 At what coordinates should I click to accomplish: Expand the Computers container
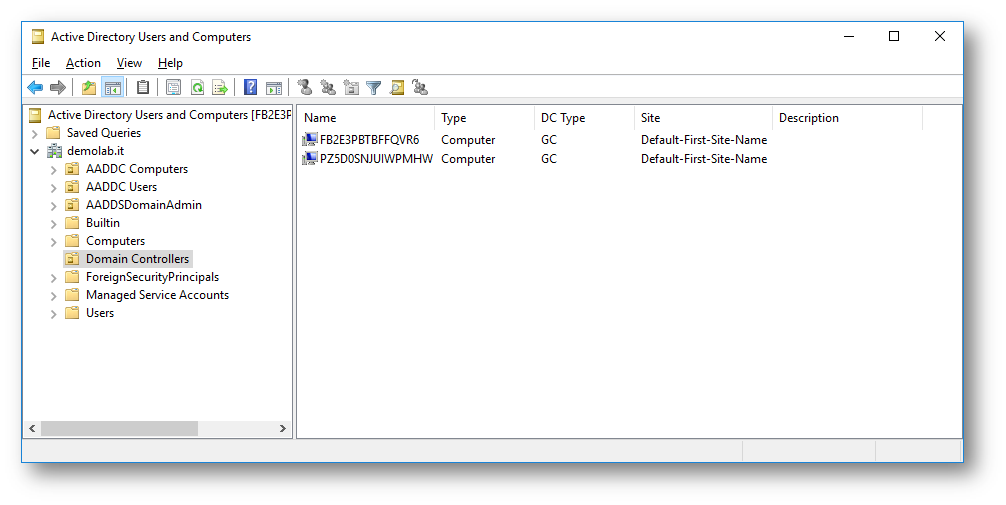[54, 241]
